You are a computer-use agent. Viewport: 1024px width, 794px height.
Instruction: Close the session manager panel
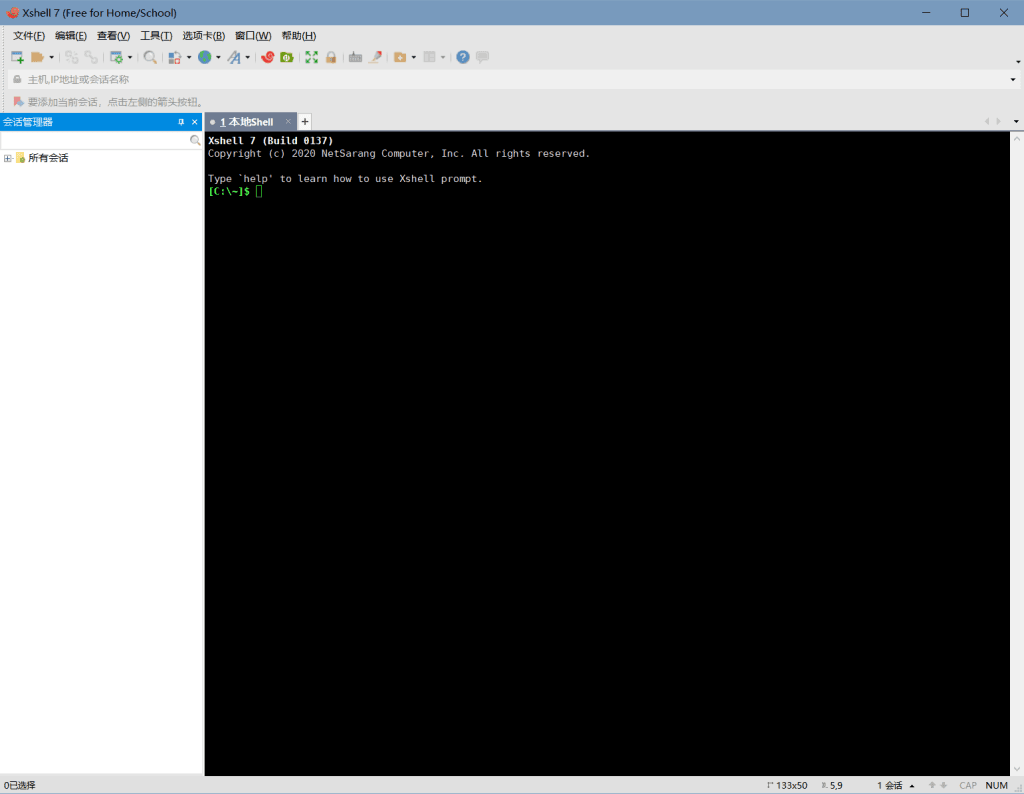pyautogui.click(x=195, y=122)
